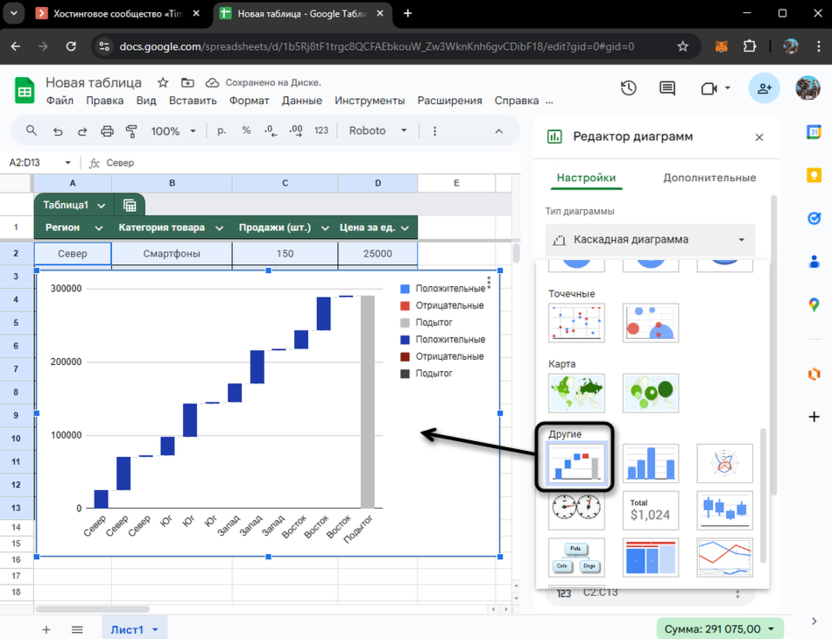Image resolution: width=832 pixels, height=639 pixels.
Task: Open the Файл menu
Action: pyautogui.click(x=59, y=101)
